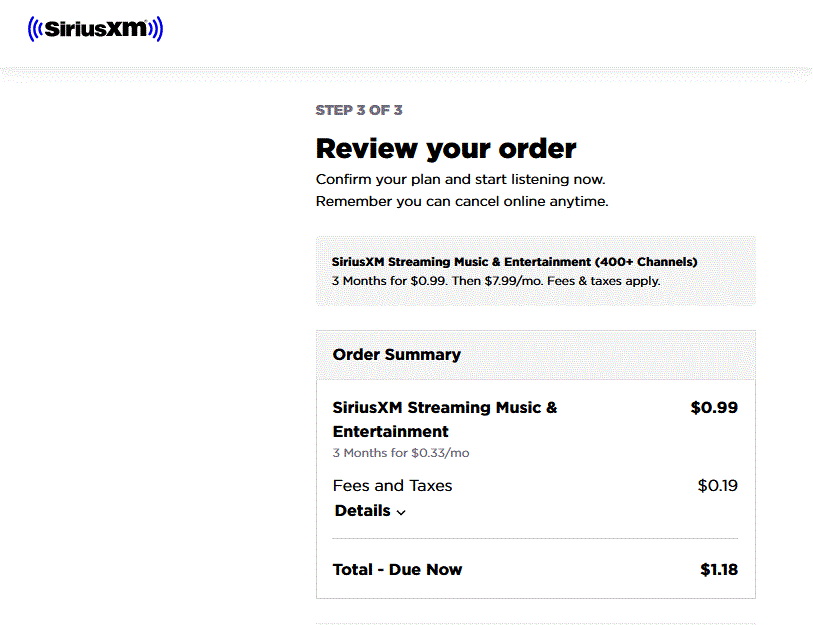The width and height of the screenshot is (813, 625).
Task: Select the Fees and Taxes label
Action: [393, 485]
